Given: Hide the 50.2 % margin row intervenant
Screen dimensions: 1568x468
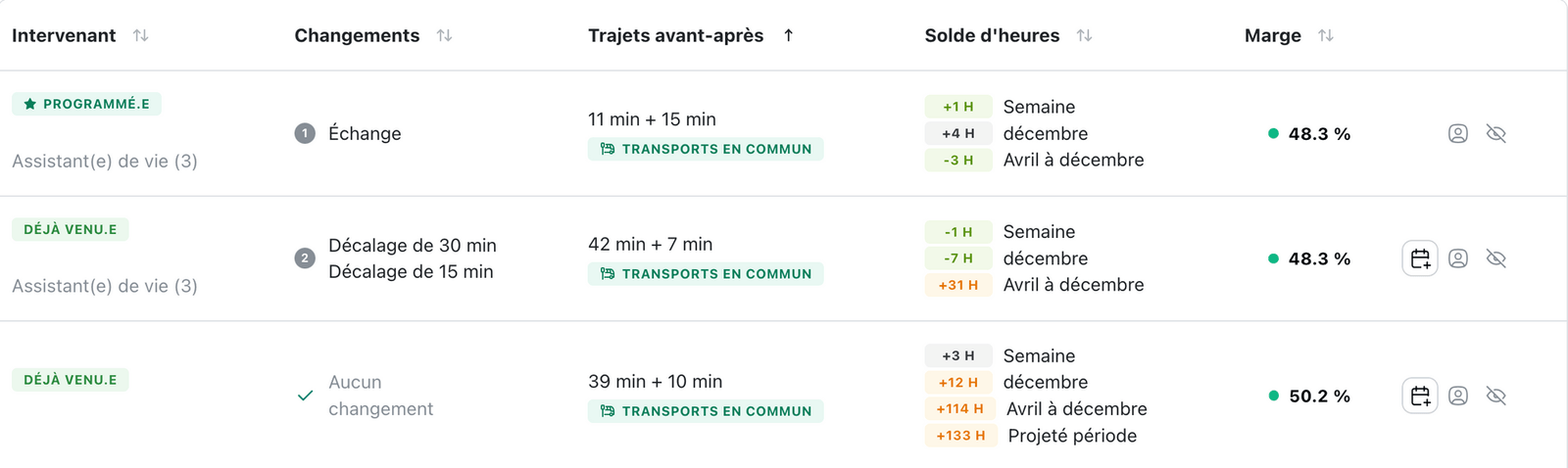Looking at the screenshot, I should [x=1496, y=396].
